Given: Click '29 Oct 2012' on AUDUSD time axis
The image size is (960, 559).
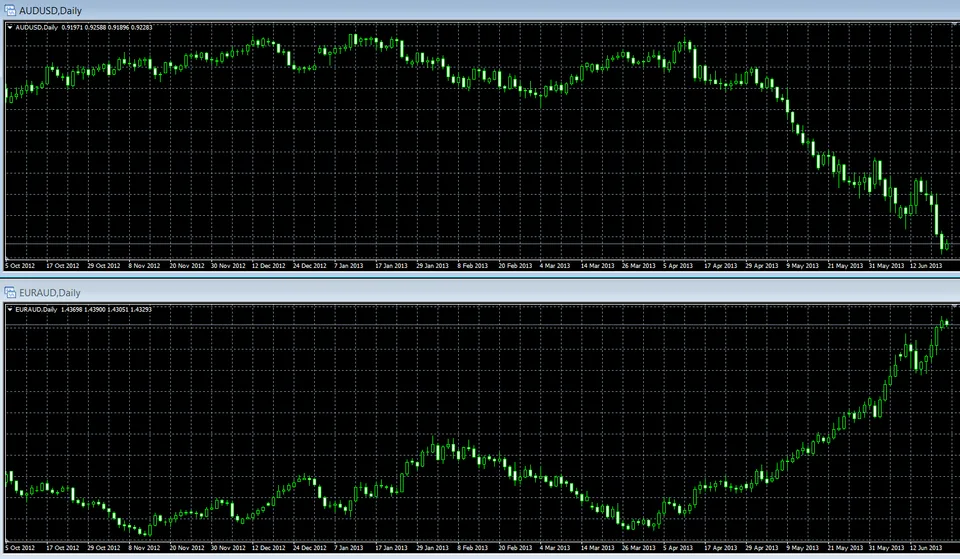Looking at the screenshot, I should tap(103, 266).
